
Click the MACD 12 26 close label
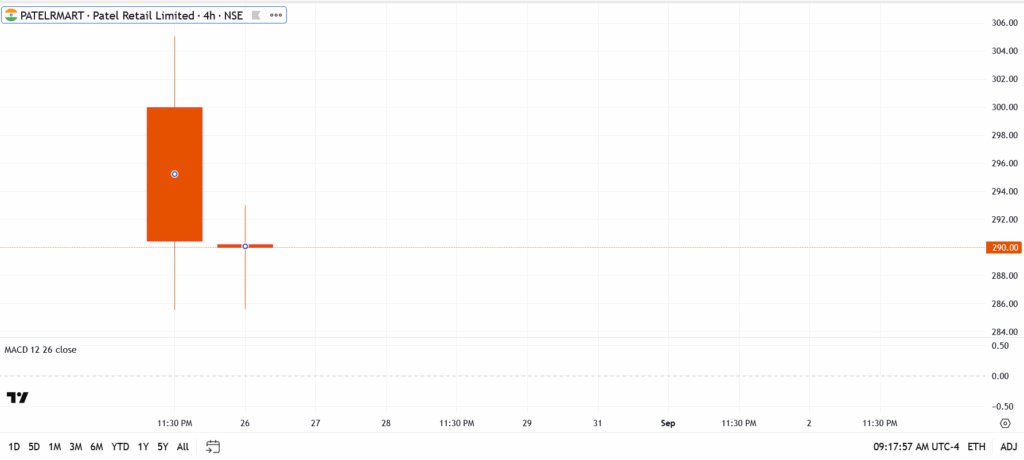(41, 350)
